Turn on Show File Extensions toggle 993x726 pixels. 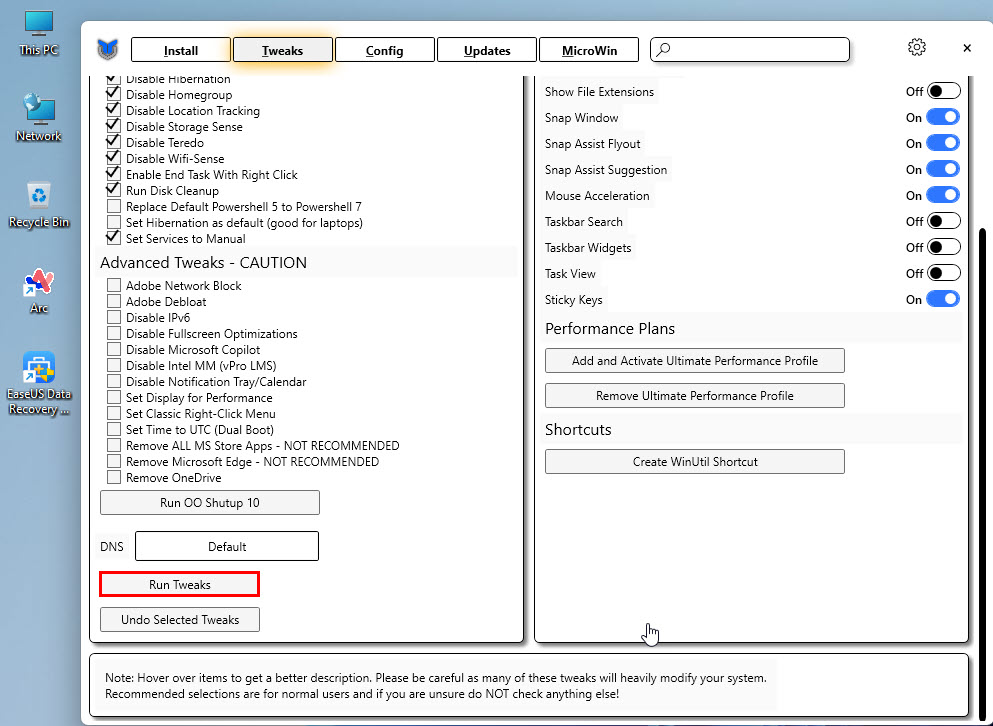[944, 91]
